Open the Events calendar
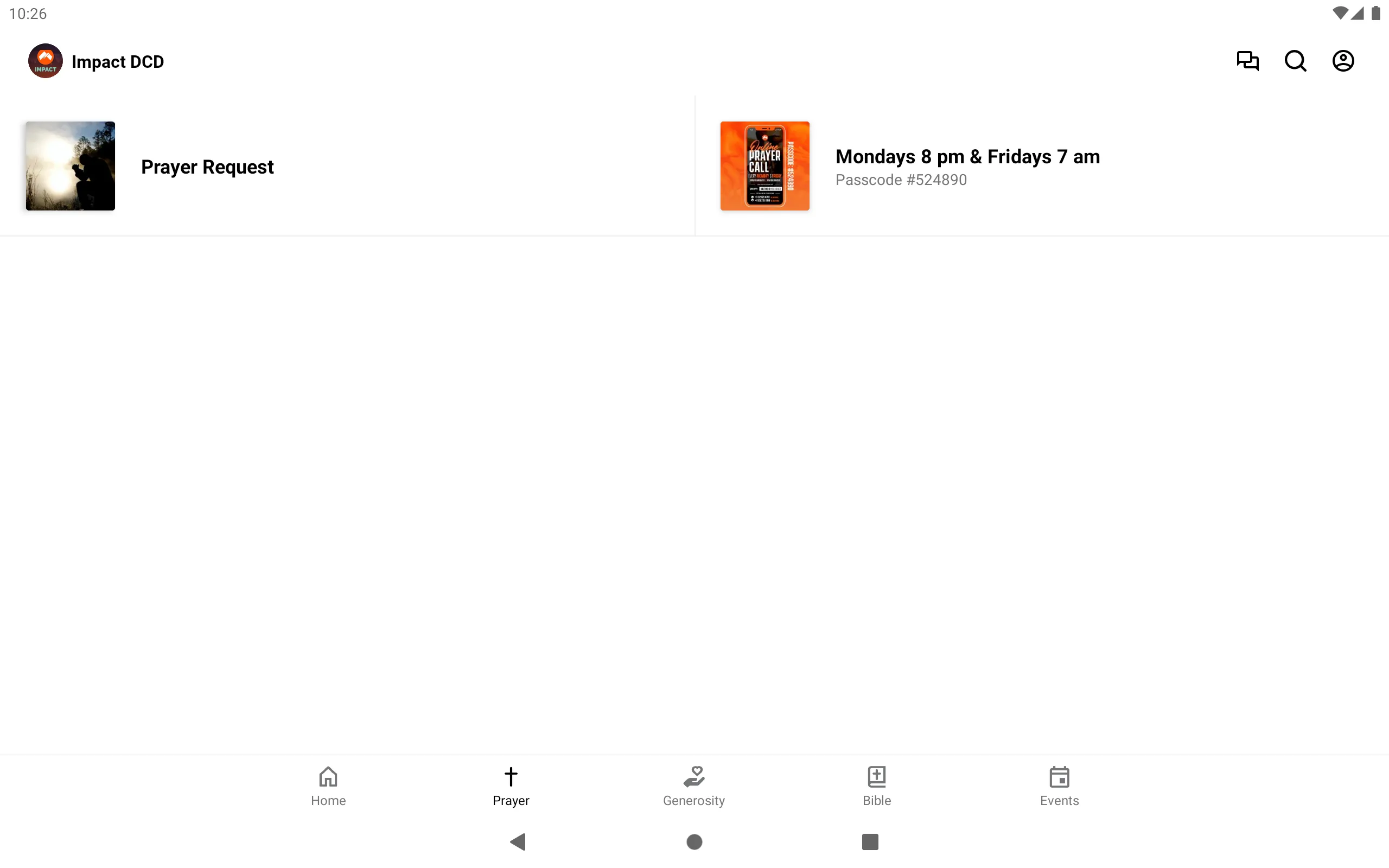This screenshot has height=868, width=1389. 1059,785
